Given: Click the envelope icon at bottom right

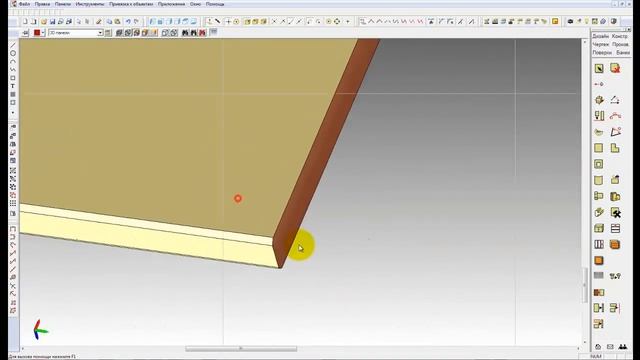Looking at the screenshot, I should [x=610, y=347].
